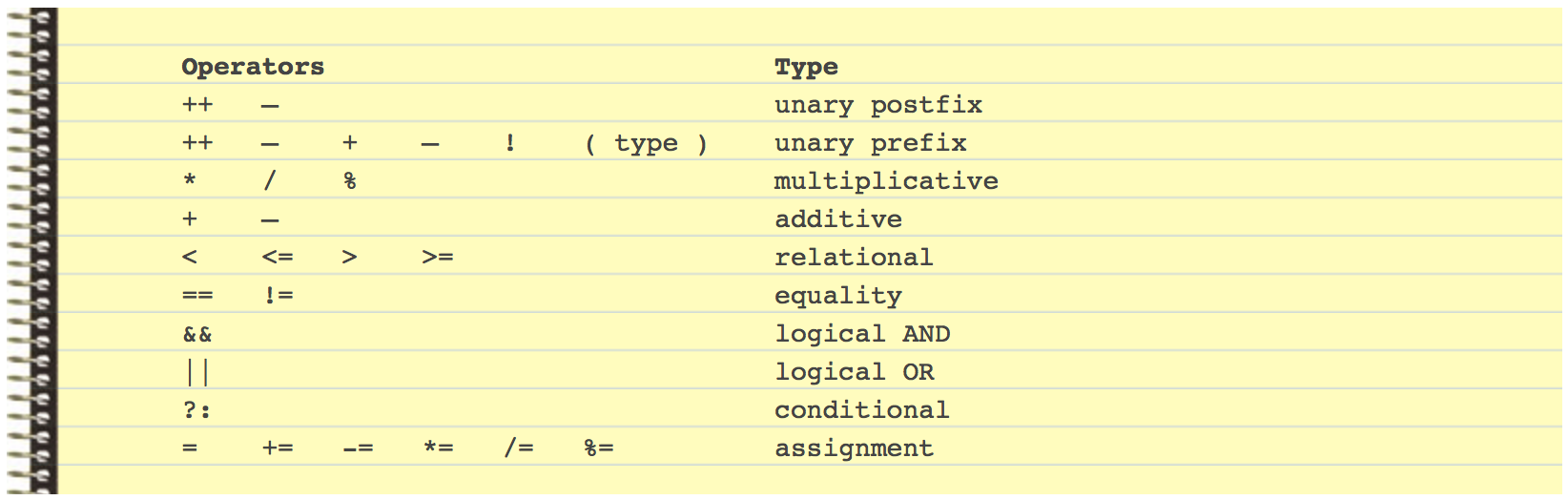The height and width of the screenshot is (500, 1568).
Task: Click the && operator symbol
Action: tap(197, 334)
